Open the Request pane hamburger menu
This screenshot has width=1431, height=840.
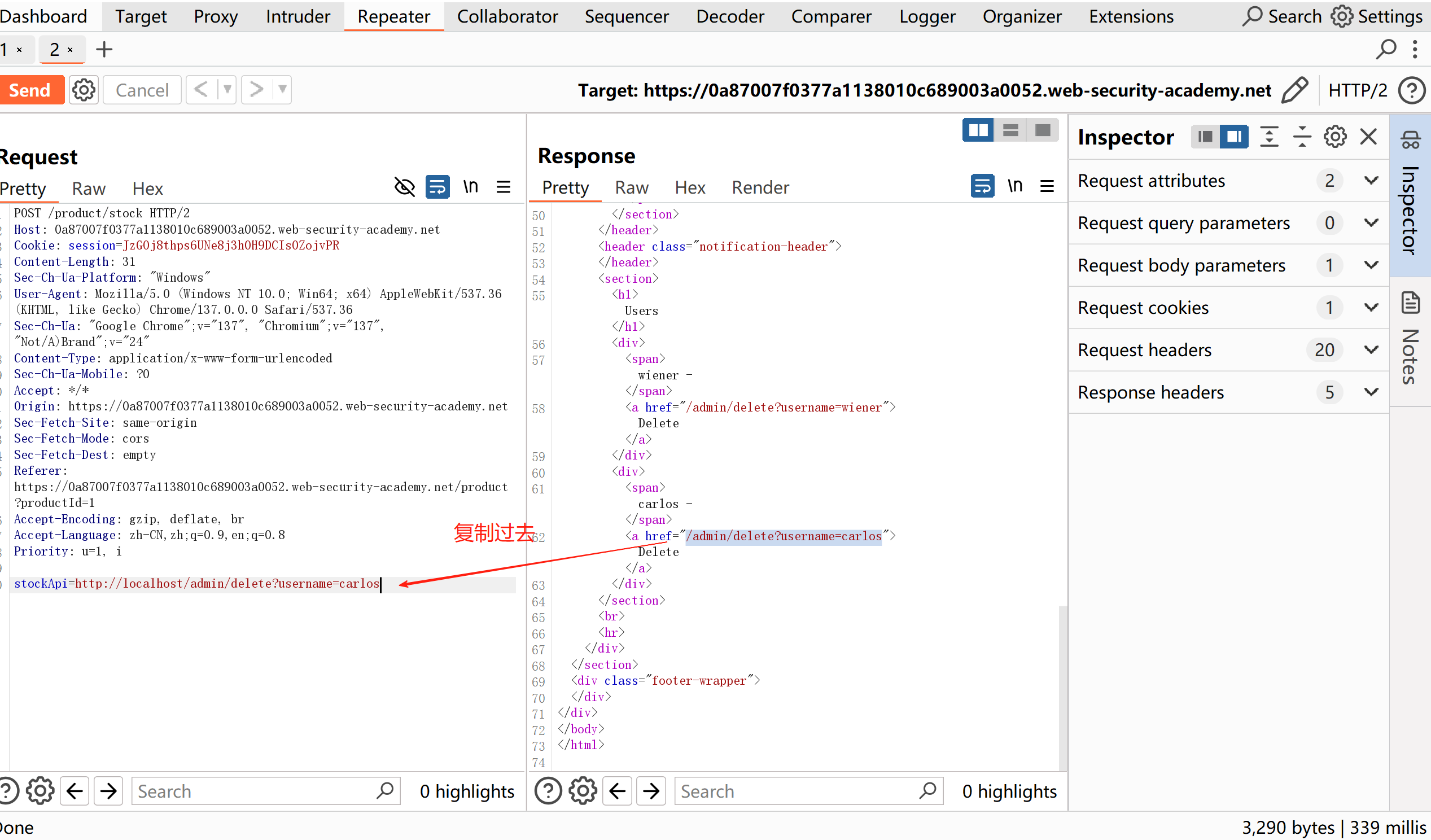tap(503, 187)
